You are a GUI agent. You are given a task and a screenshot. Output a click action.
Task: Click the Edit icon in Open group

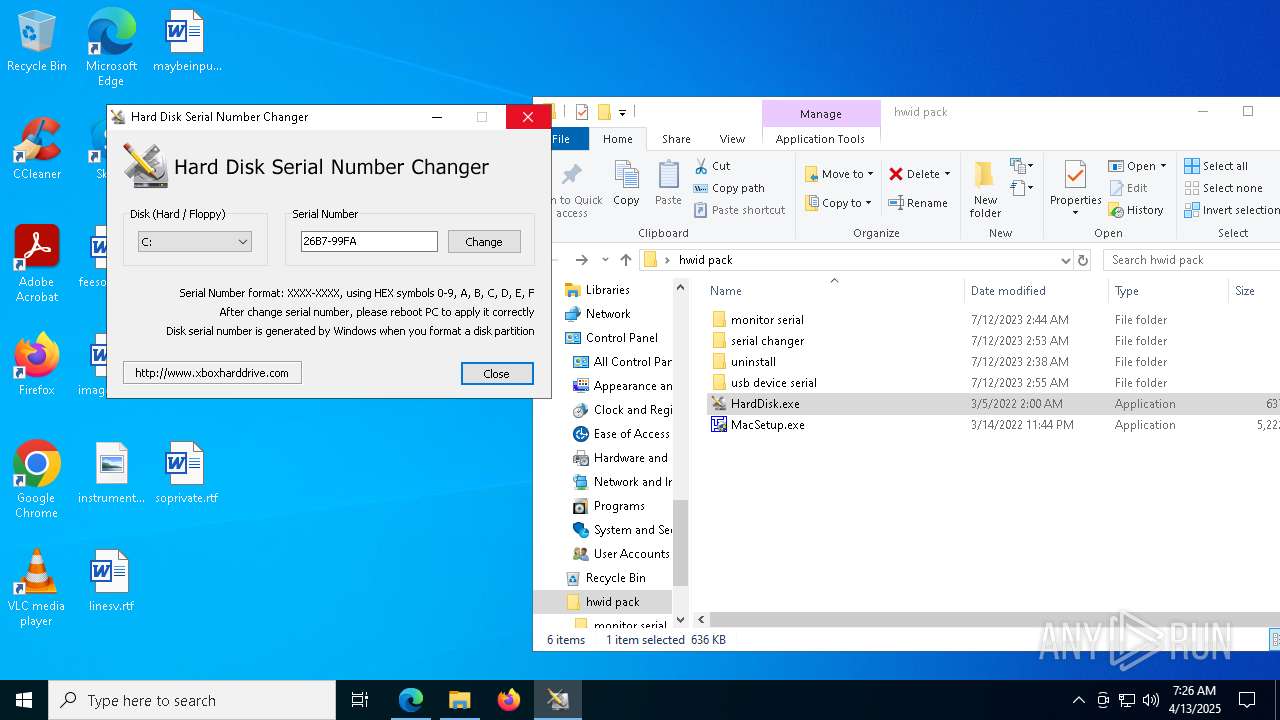(x=1116, y=188)
